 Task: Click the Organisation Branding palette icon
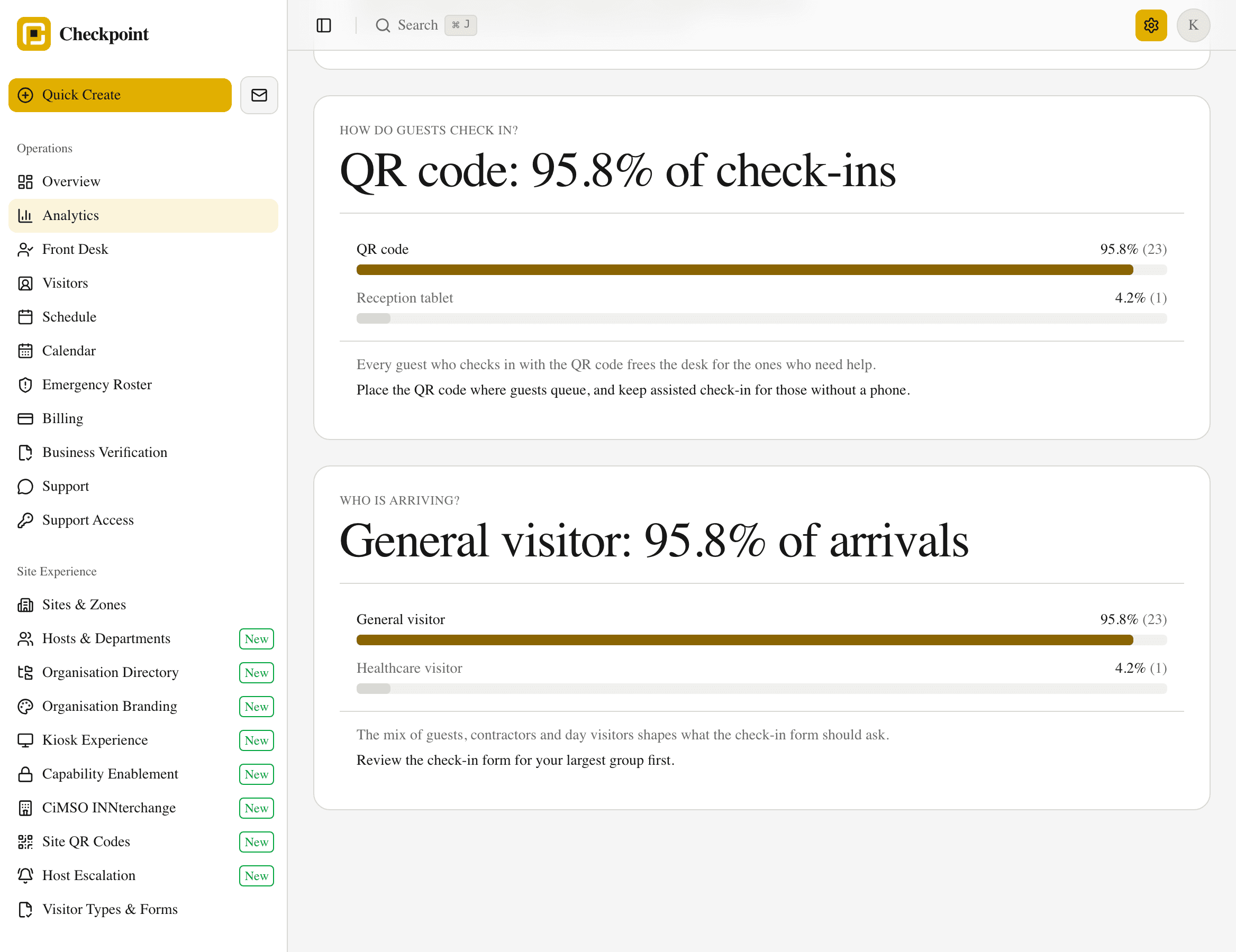point(25,707)
